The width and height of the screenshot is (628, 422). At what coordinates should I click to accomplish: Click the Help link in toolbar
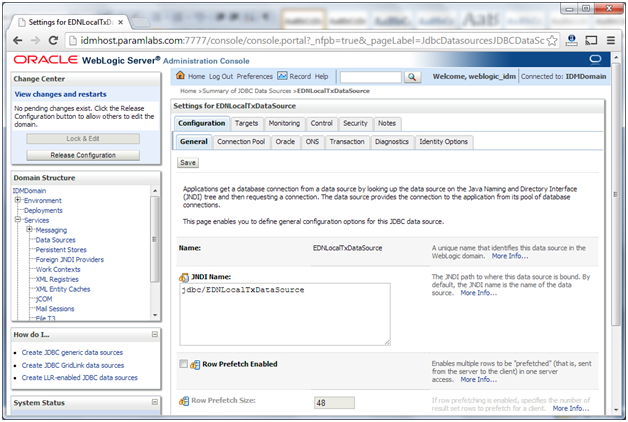tap(321, 76)
